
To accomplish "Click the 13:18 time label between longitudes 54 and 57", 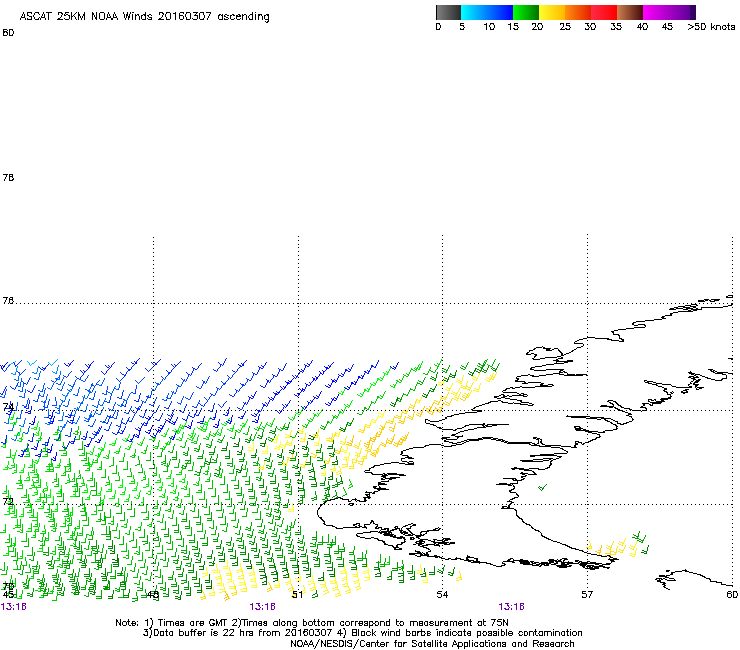I will (x=512, y=607).
